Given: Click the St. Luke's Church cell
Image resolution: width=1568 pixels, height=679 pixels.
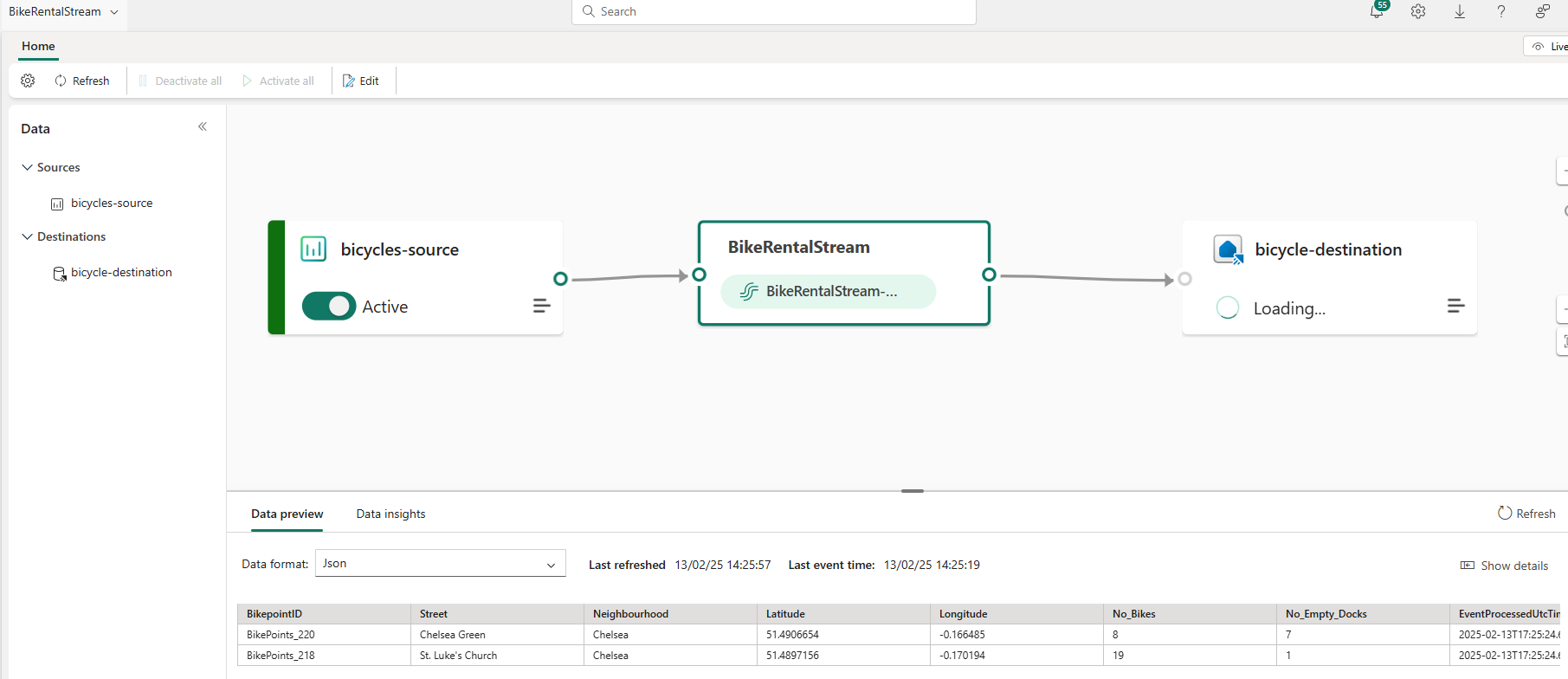Looking at the screenshot, I should 497,656.
